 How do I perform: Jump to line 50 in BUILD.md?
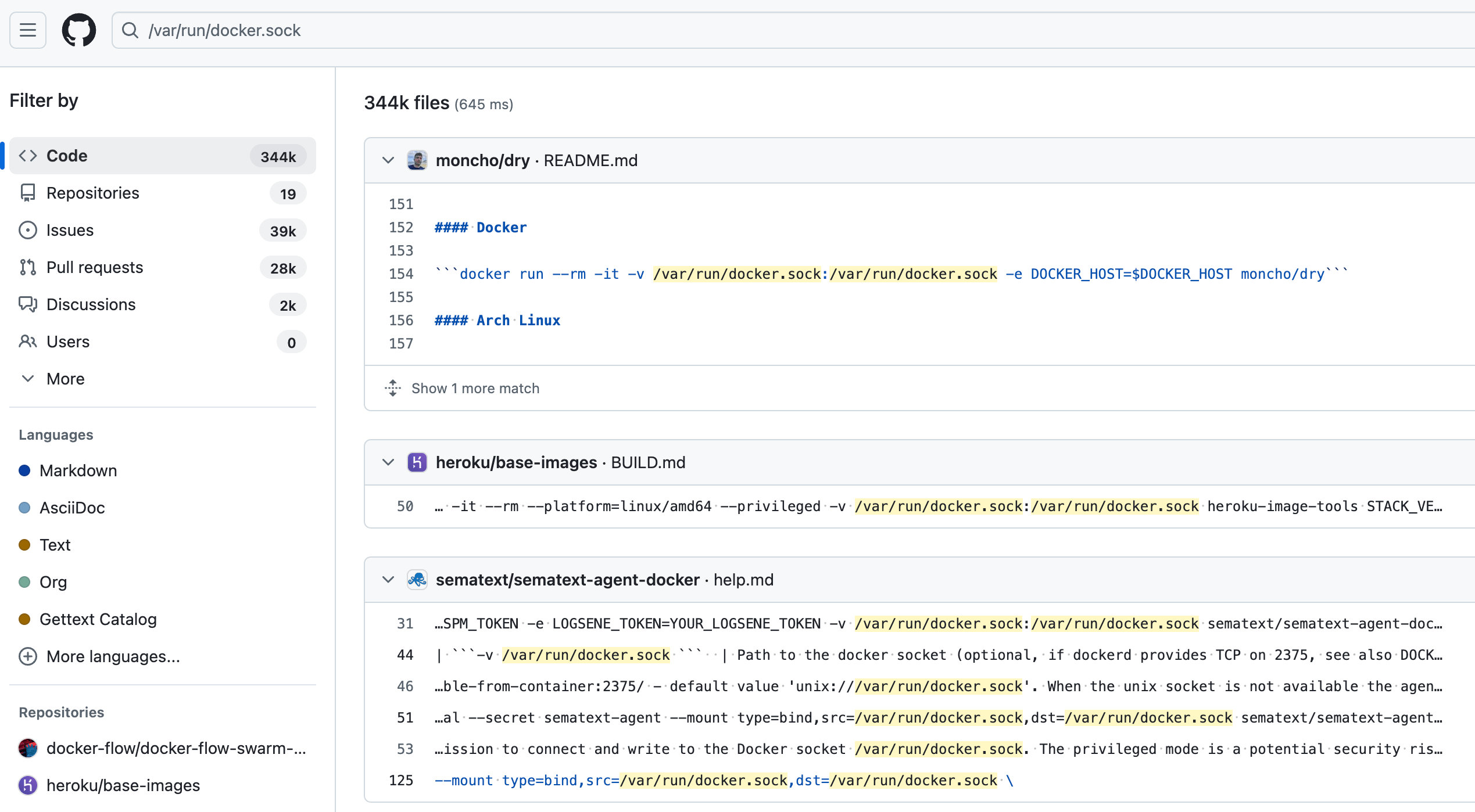click(405, 506)
